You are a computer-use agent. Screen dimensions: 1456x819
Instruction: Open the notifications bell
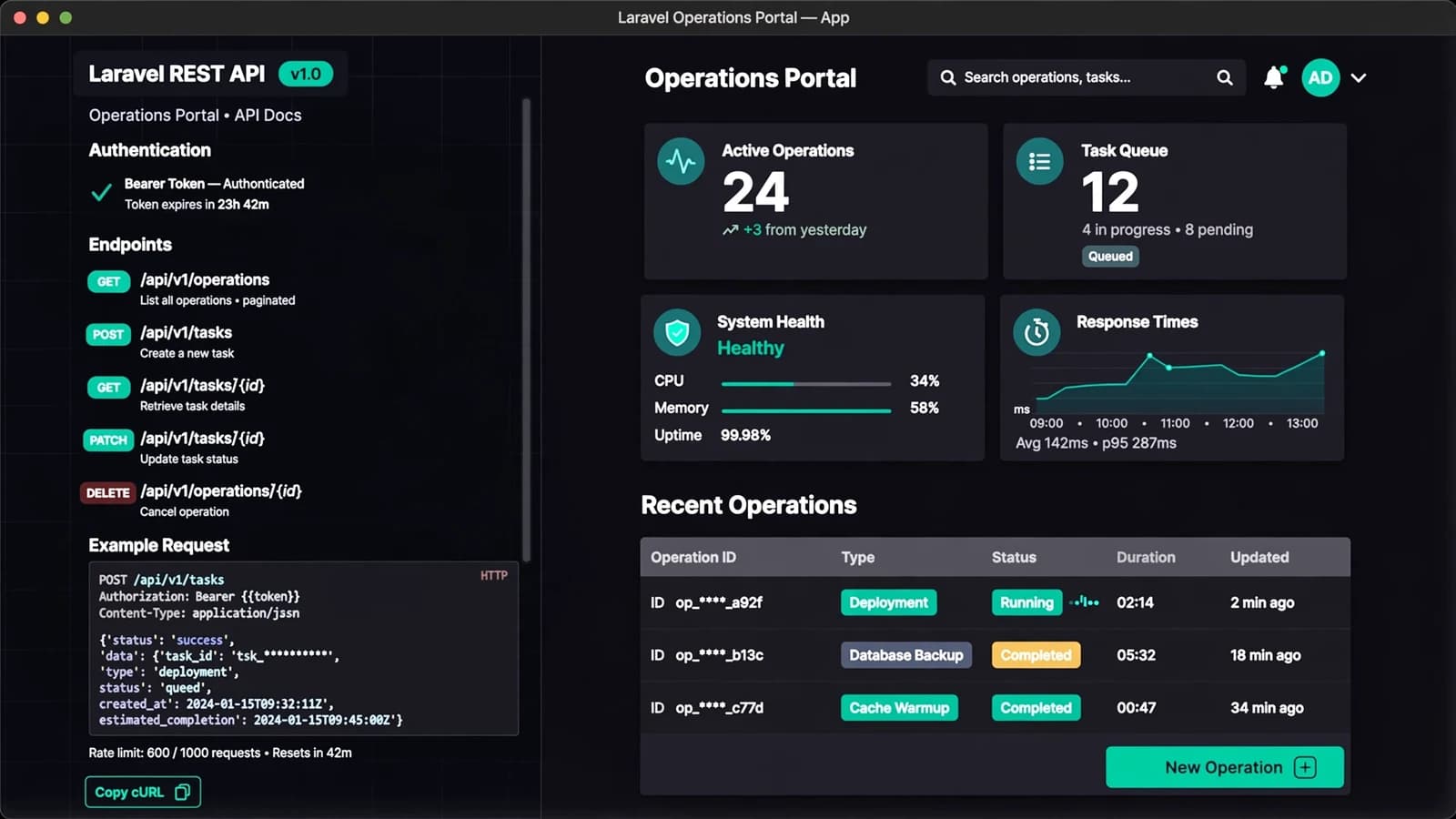click(x=1274, y=78)
